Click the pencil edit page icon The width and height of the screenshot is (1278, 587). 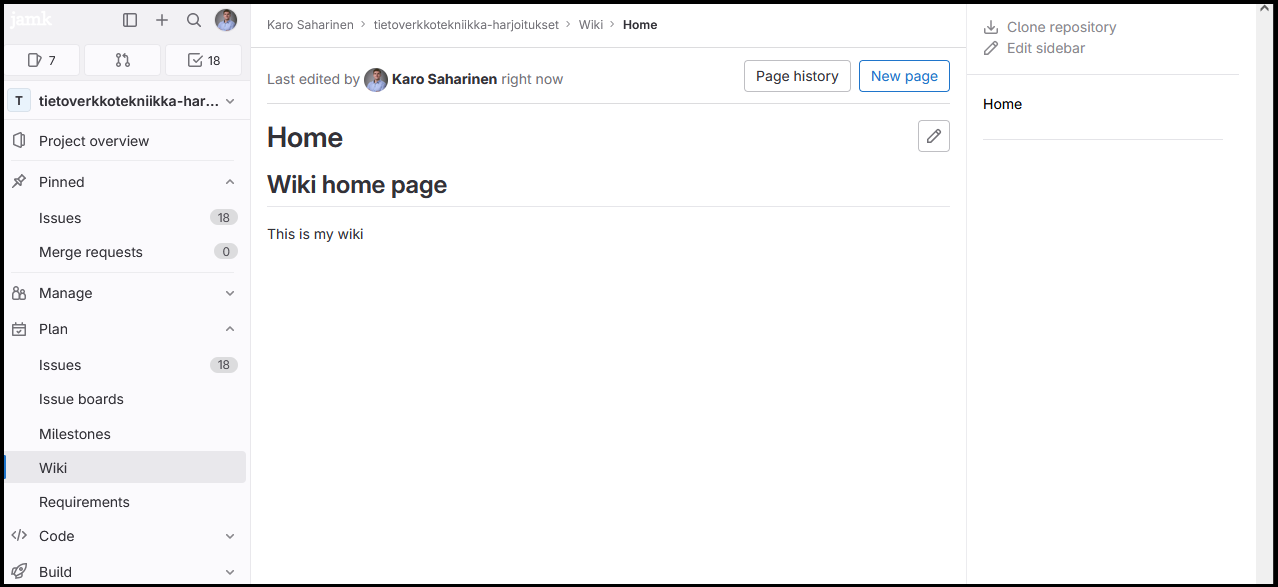click(933, 136)
